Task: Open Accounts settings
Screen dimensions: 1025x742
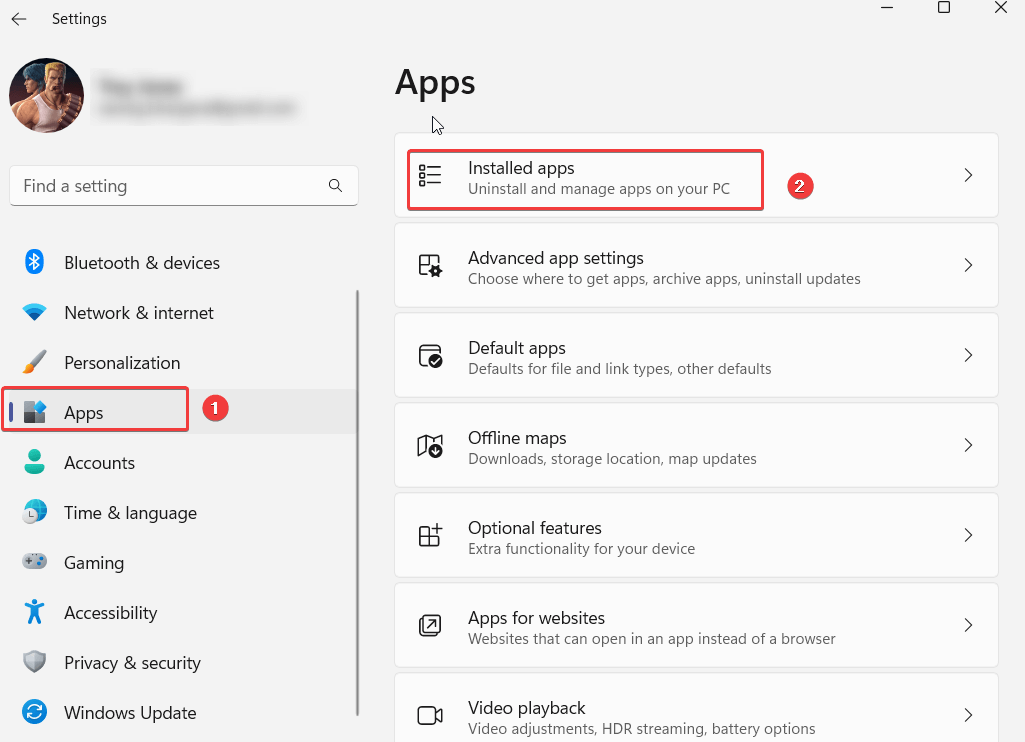Action: pos(180,463)
